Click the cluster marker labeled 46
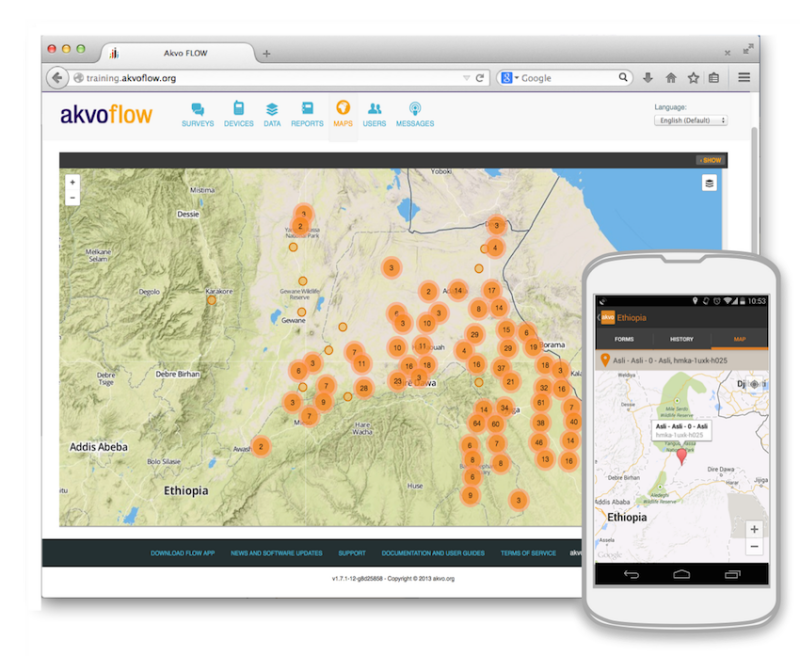 tap(538, 442)
